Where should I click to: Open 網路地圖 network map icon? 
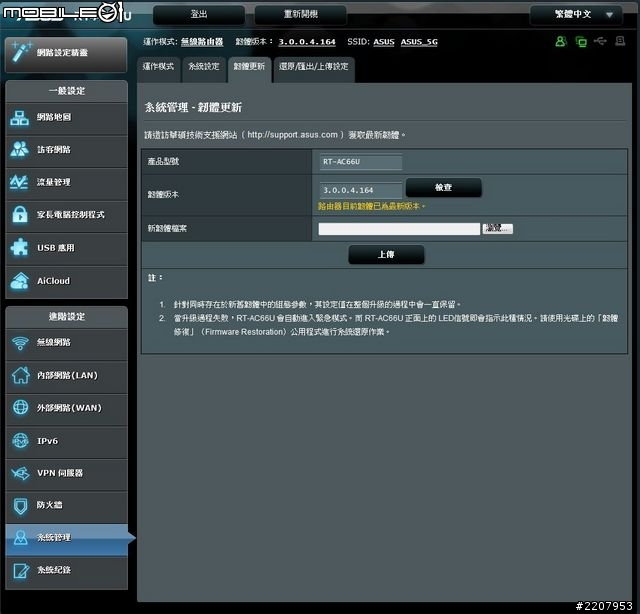[20, 118]
